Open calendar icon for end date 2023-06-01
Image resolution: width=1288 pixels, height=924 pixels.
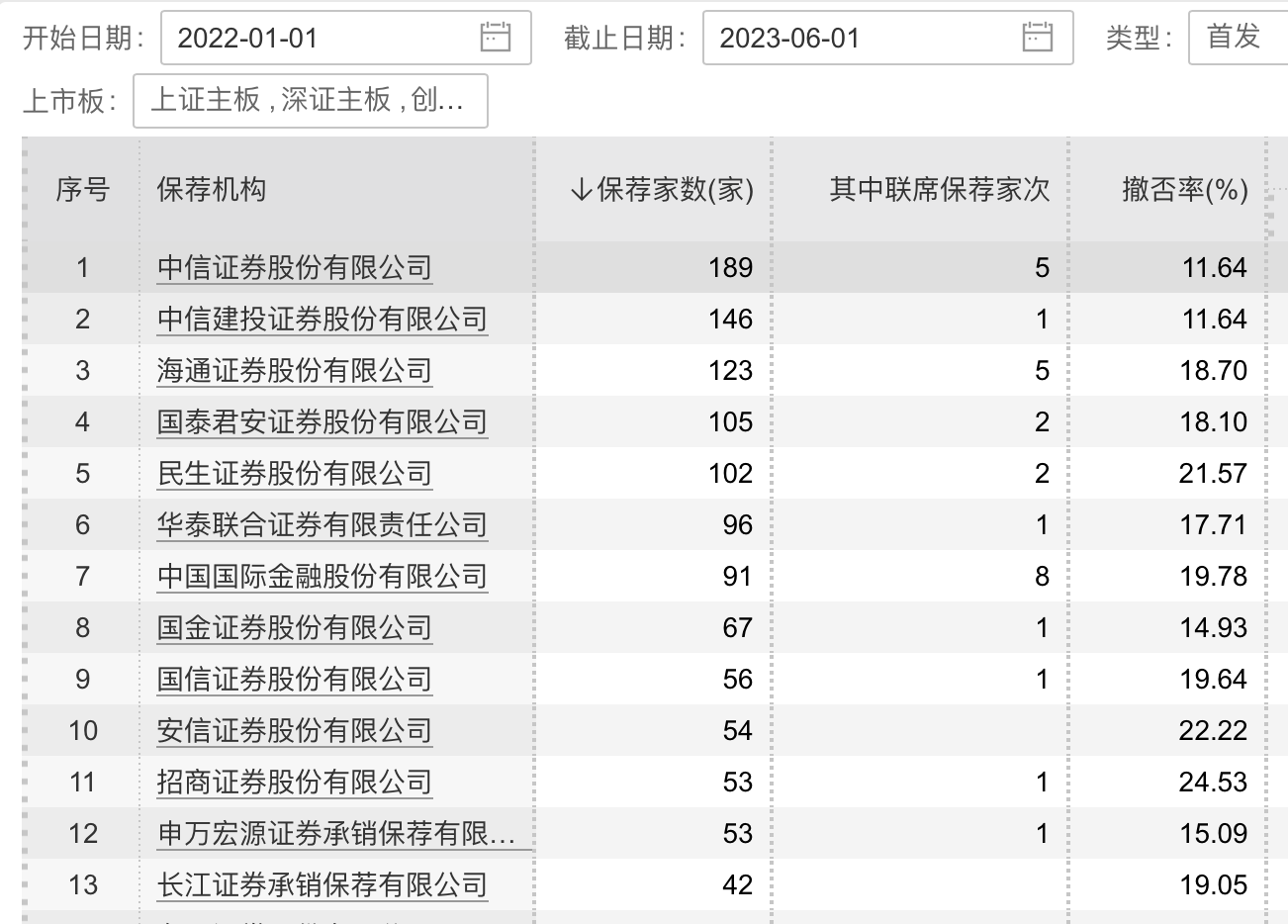coord(1037,38)
